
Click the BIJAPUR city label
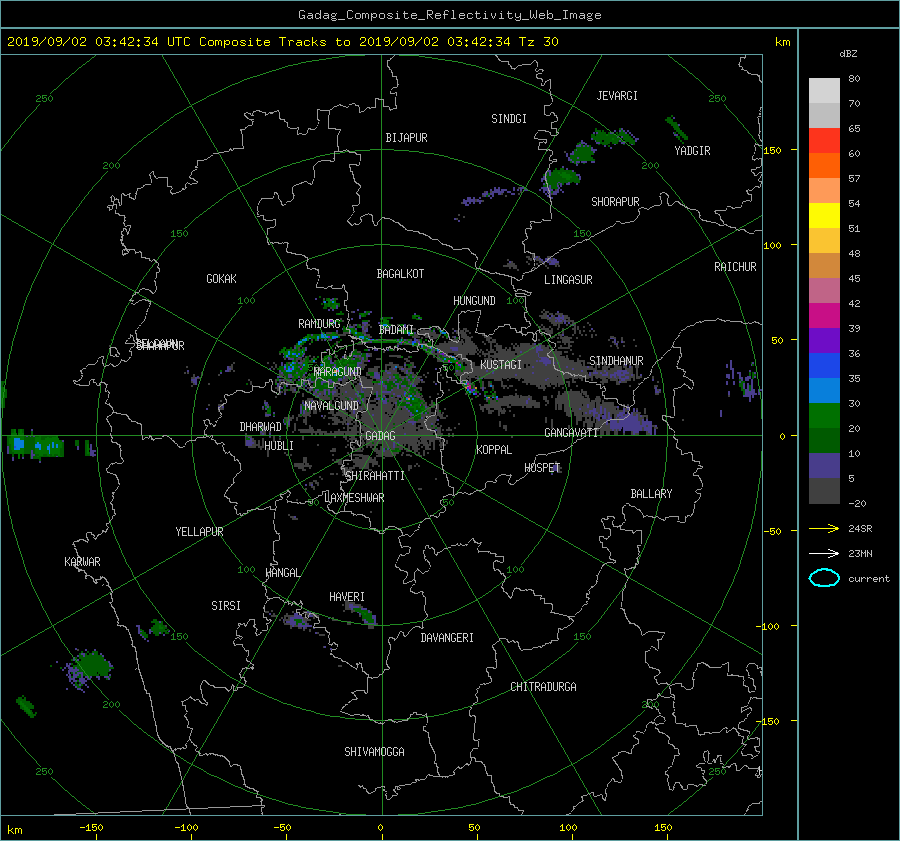pyautogui.click(x=406, y=138)
